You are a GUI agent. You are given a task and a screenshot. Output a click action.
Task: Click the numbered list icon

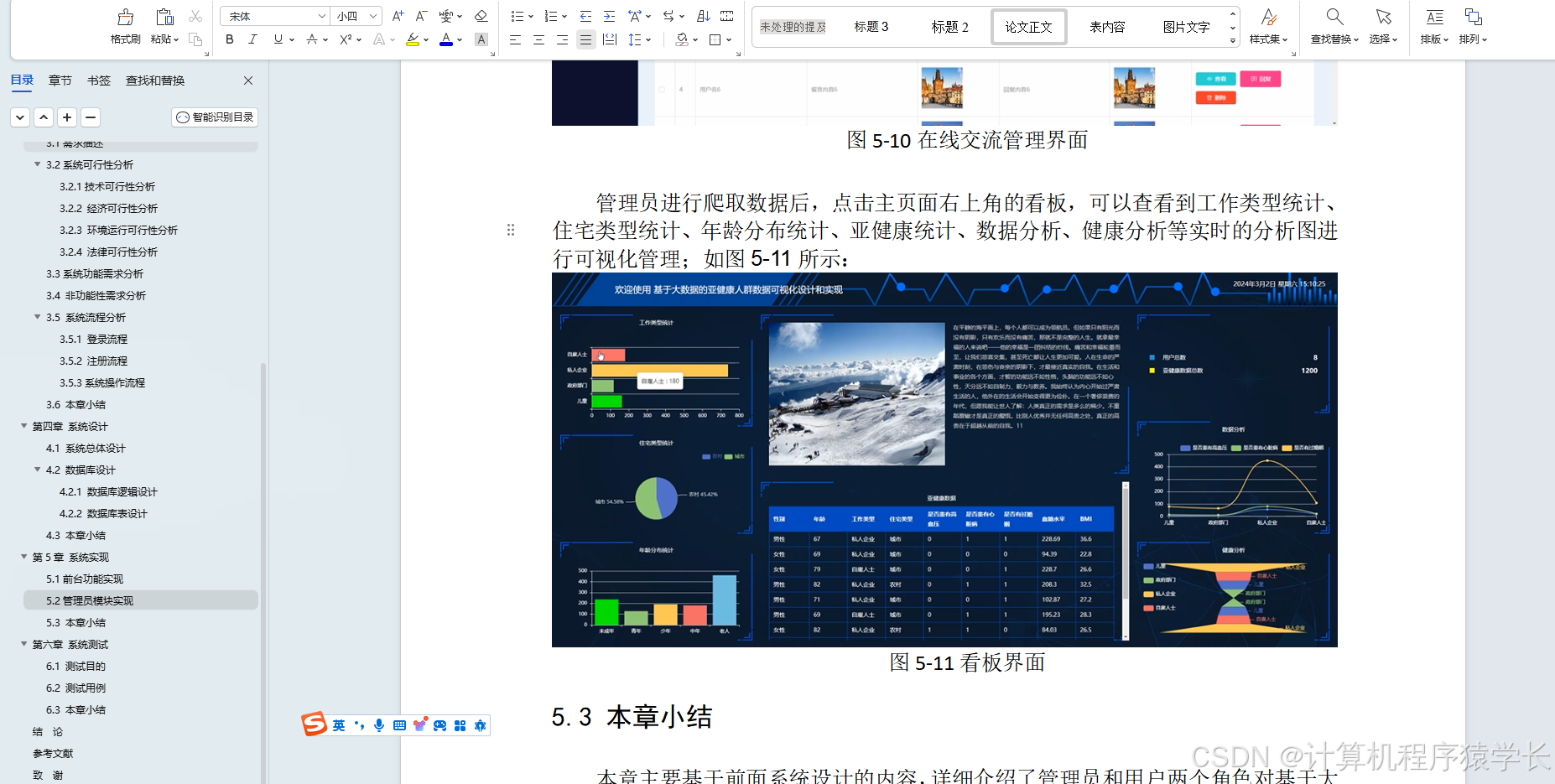tap(550, 16)
